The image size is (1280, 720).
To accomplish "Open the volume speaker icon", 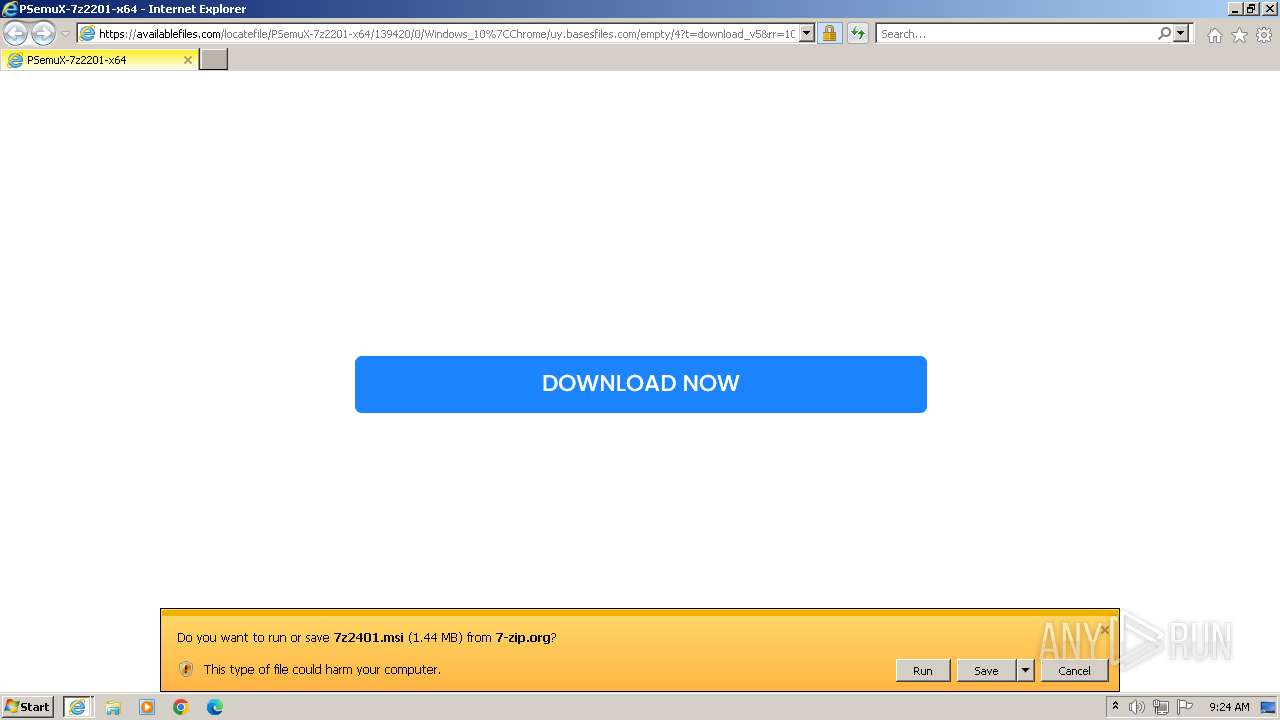I will [1137, 707].
